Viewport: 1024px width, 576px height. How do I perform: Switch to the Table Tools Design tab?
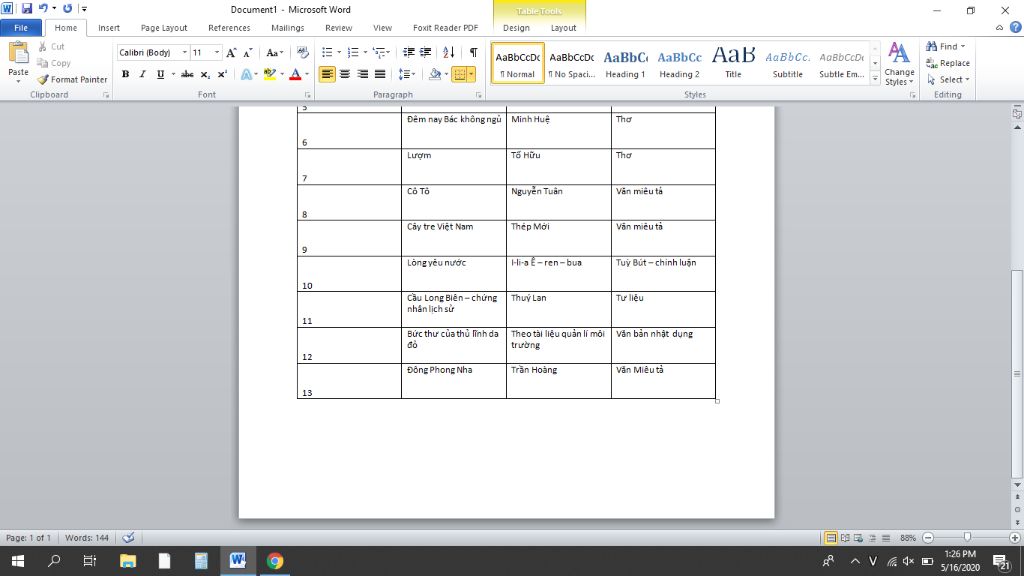[x=516, y=27]
